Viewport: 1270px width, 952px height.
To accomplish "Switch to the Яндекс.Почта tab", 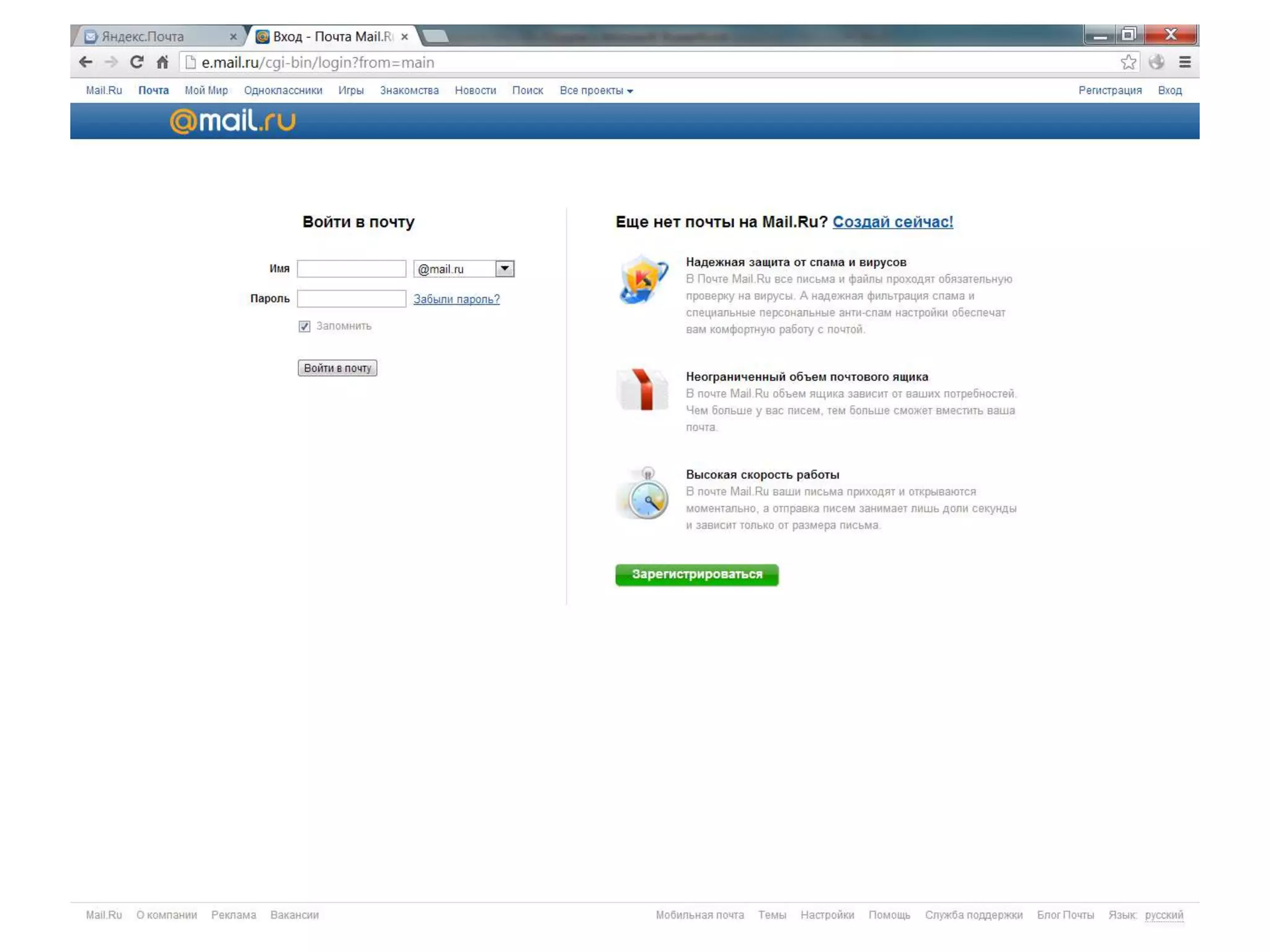I will (143, 37).
